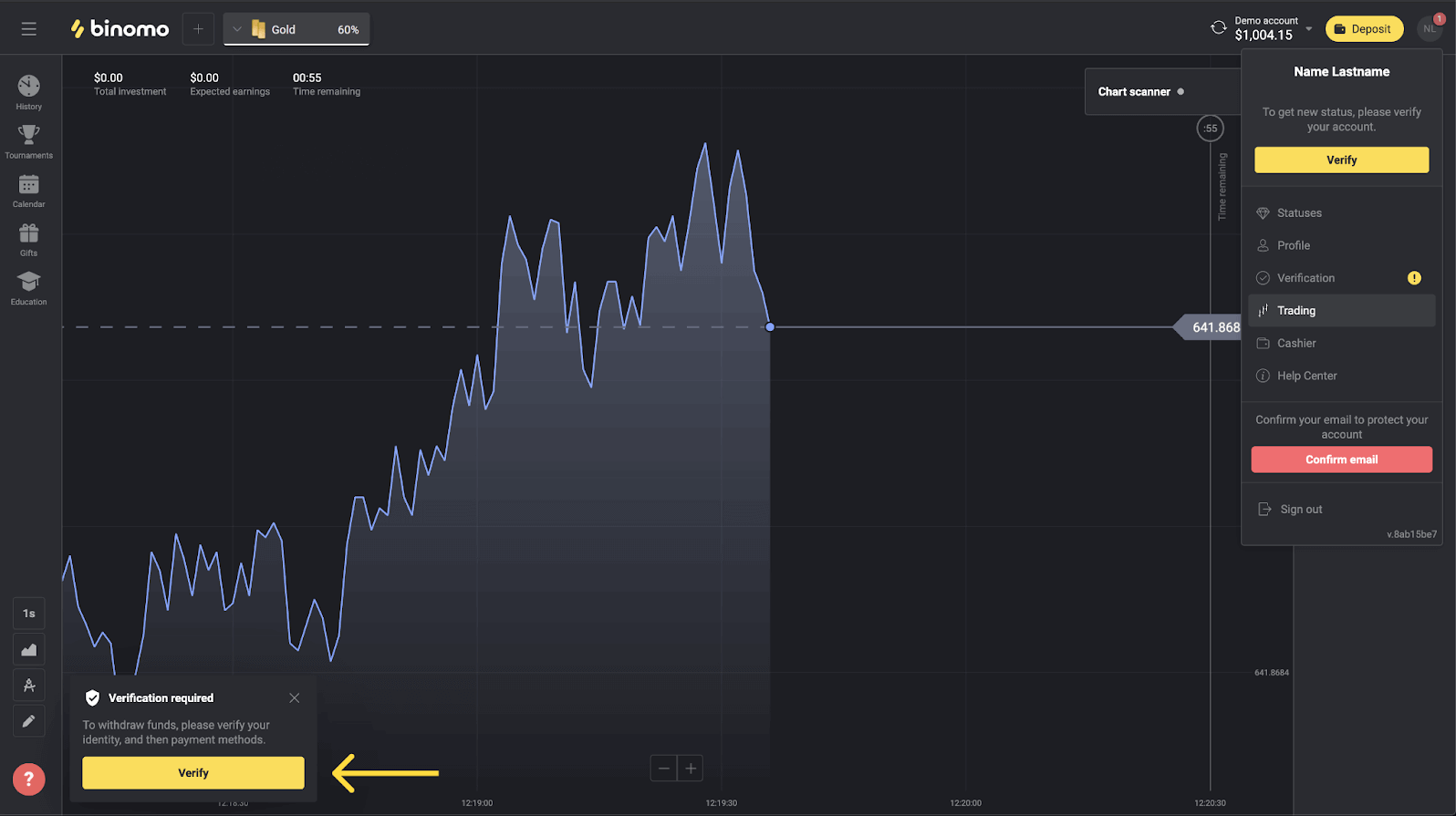
Task: Click the red Confirm email button
Action: coord(1341,460)
